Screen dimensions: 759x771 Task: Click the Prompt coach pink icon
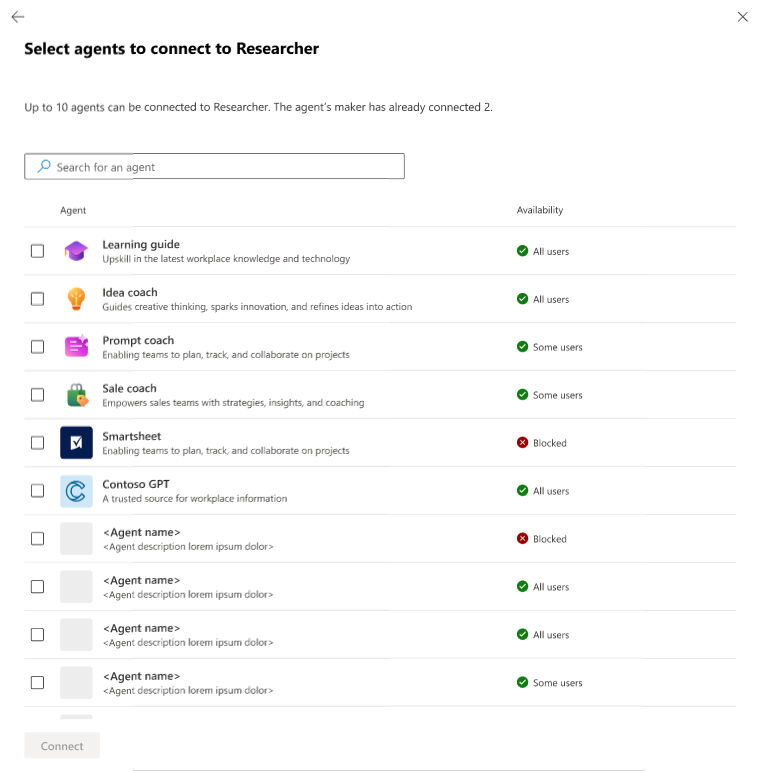click(76, 346)
